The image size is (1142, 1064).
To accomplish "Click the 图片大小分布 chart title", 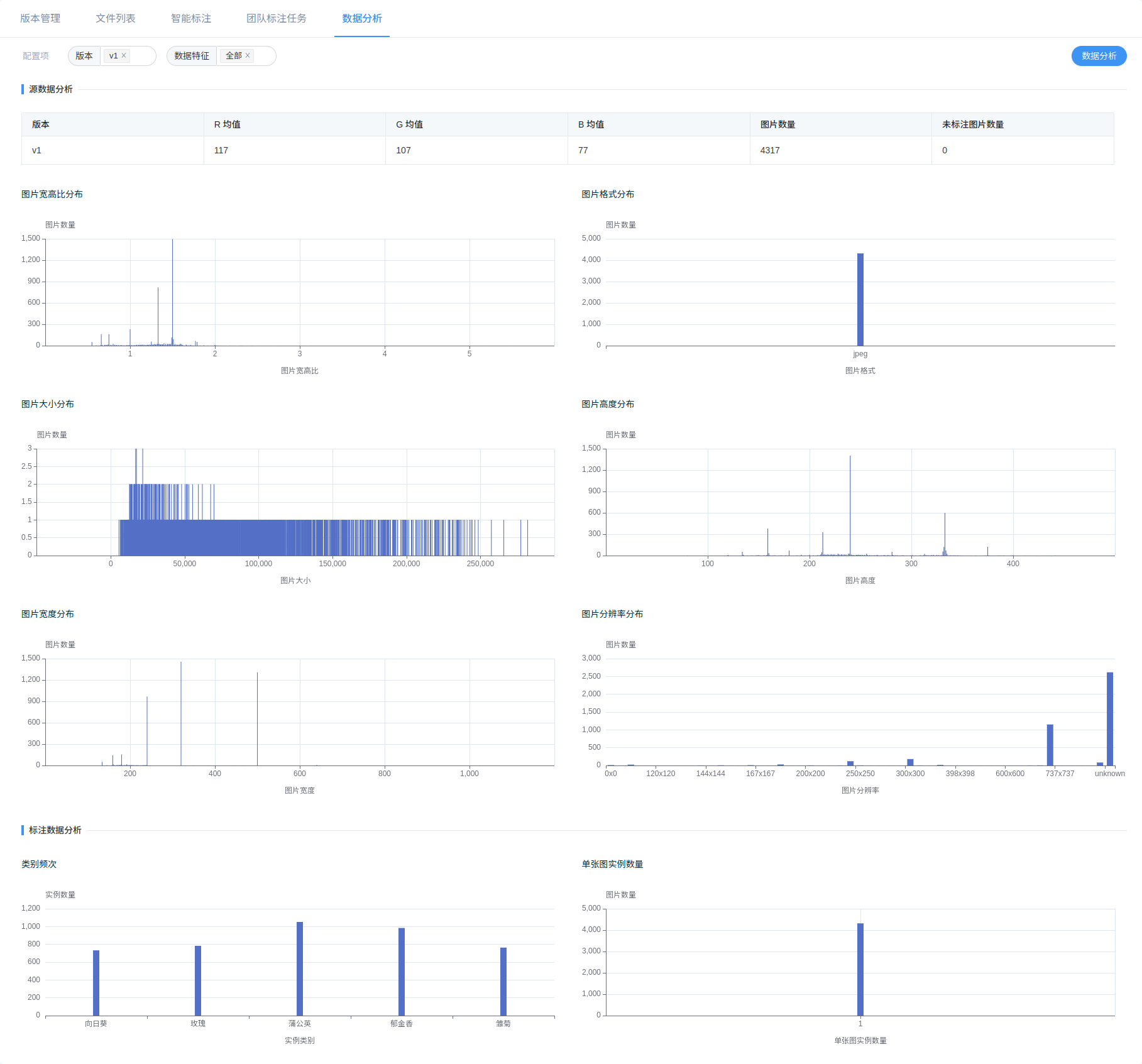I will coord(48,404).
